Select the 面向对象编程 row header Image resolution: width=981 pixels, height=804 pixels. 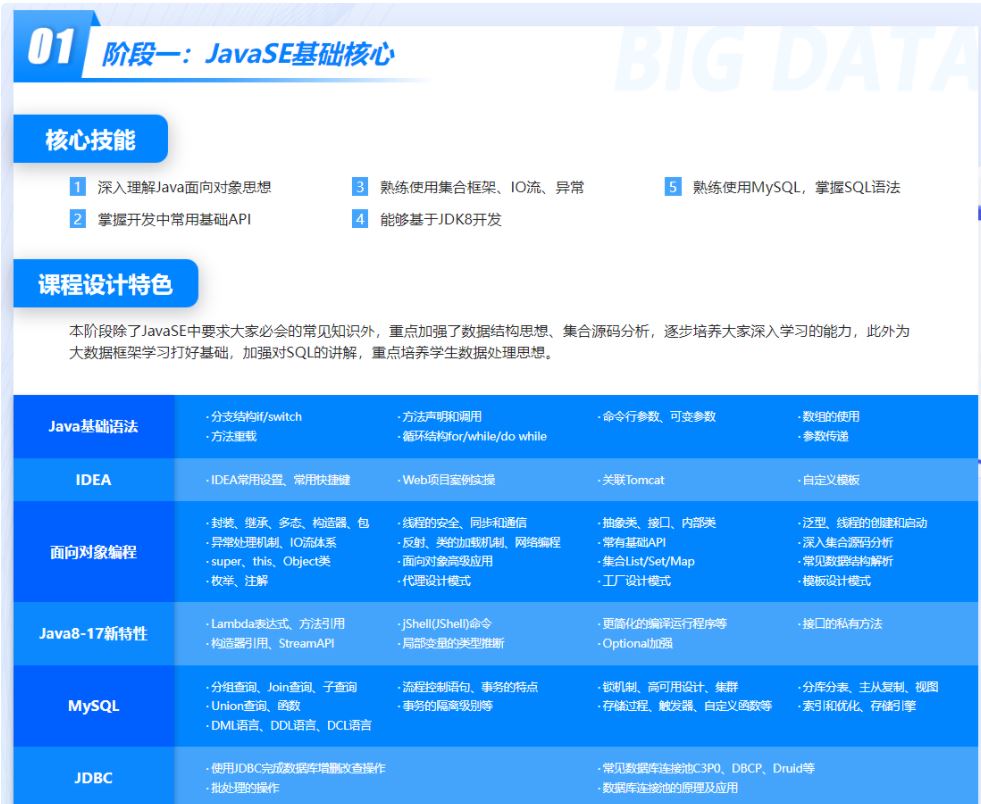coord(93,552)
